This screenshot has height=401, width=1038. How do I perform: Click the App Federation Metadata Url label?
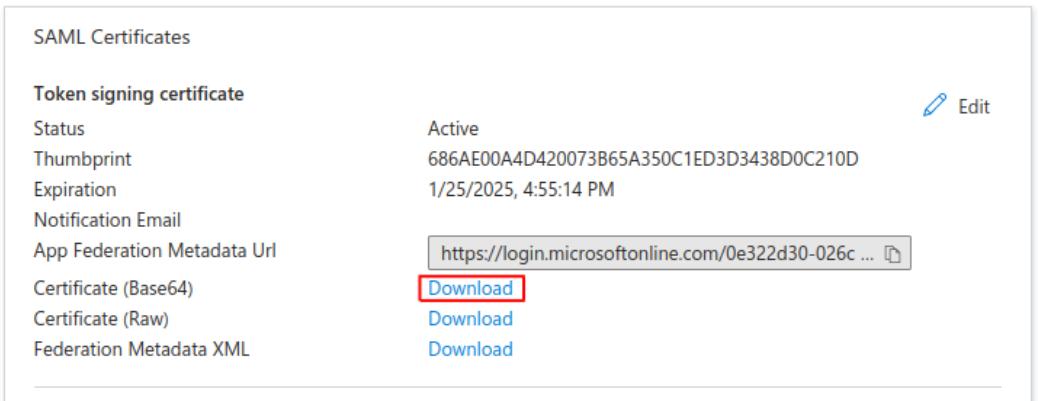click(155, 251)
